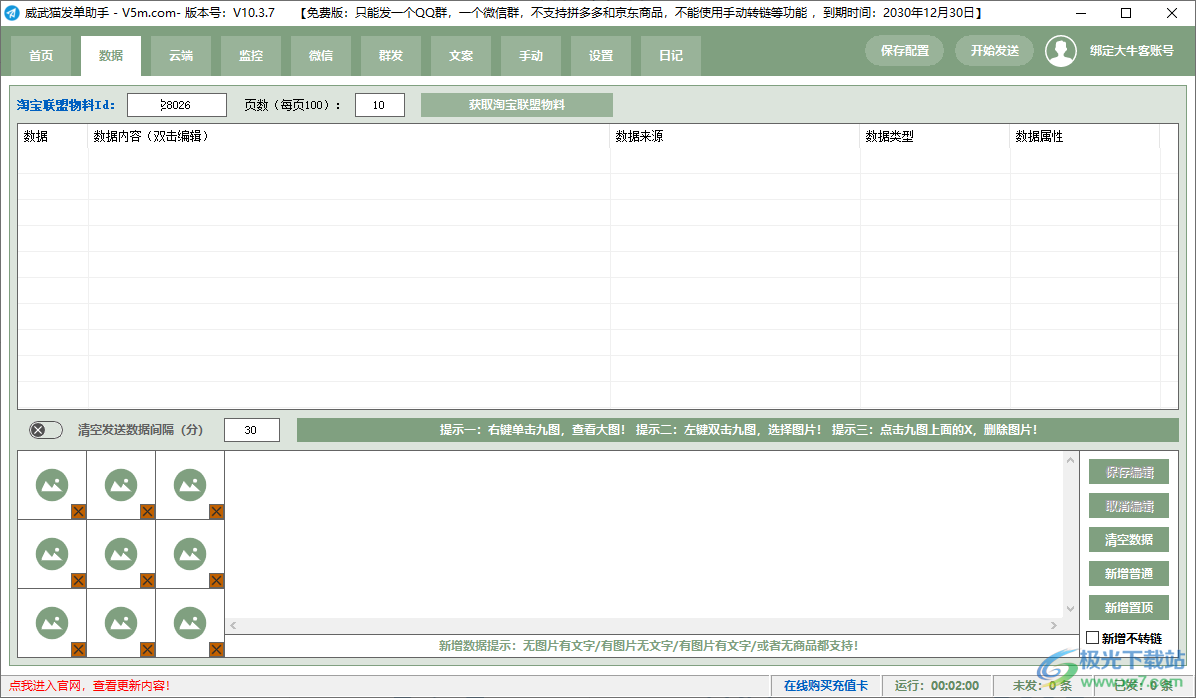Click the 数据内容（双击编辑） column header

[349, 137]
